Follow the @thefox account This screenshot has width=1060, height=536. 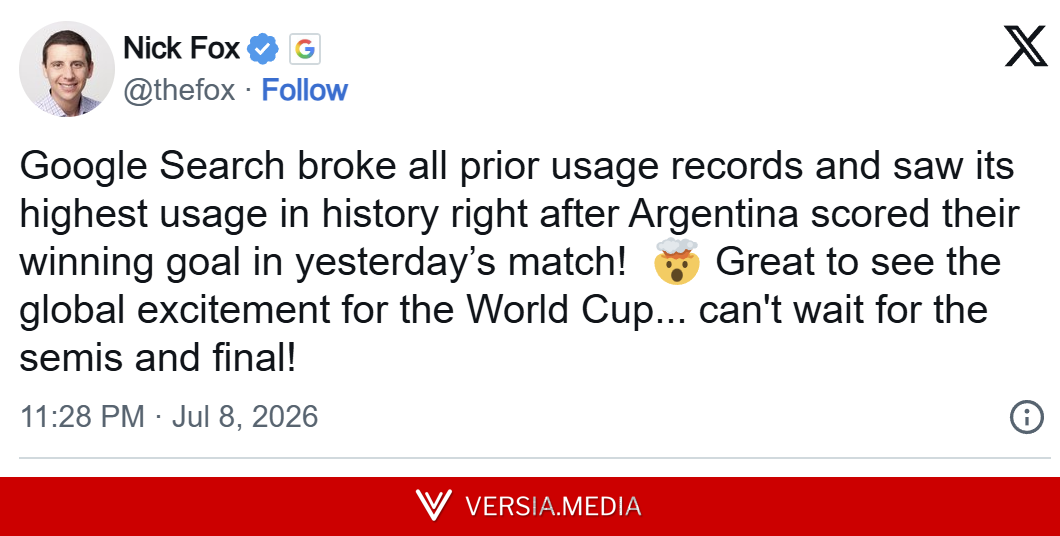point(304,90)
